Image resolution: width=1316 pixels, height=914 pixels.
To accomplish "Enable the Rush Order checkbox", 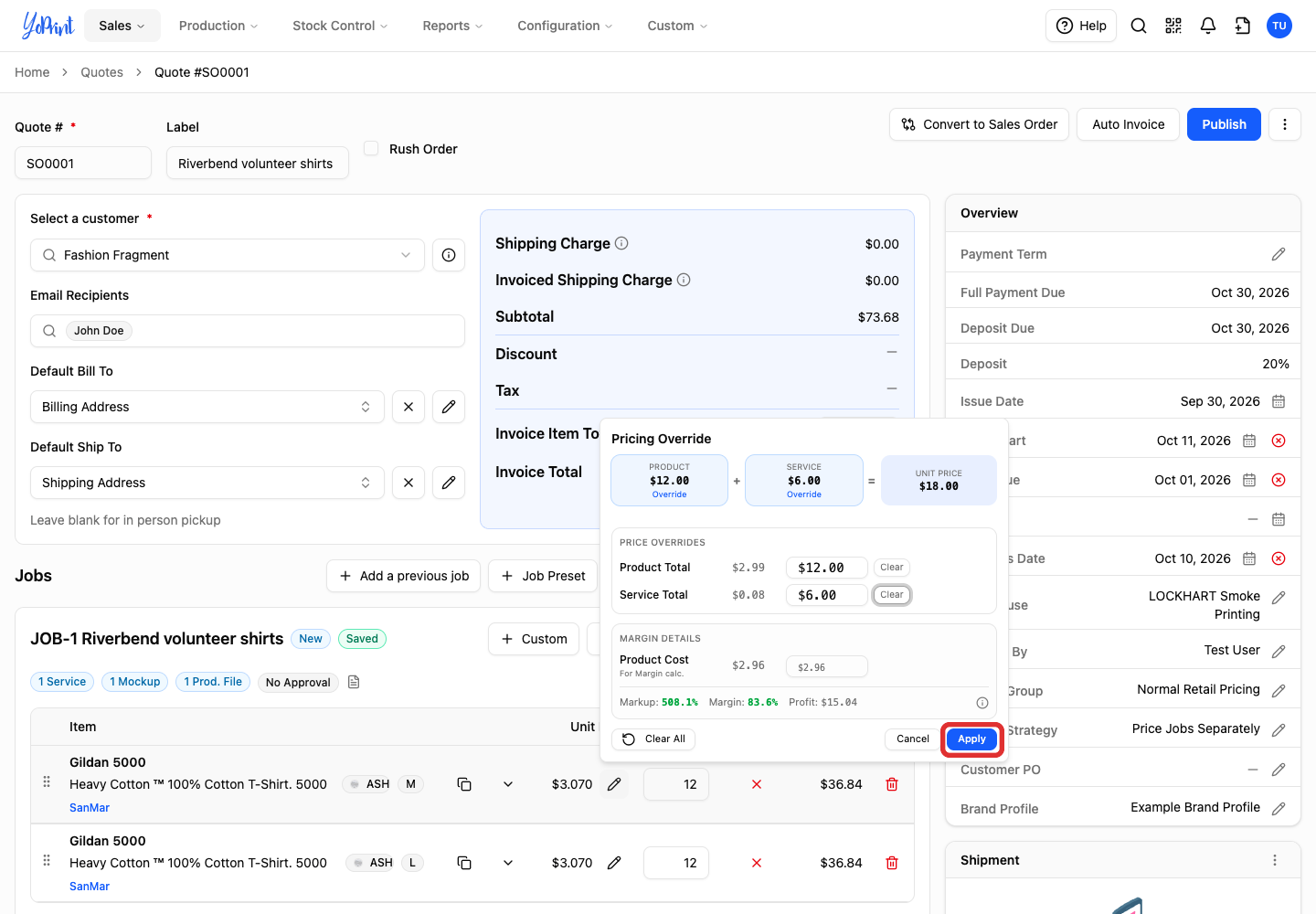I will pos(371,148).
